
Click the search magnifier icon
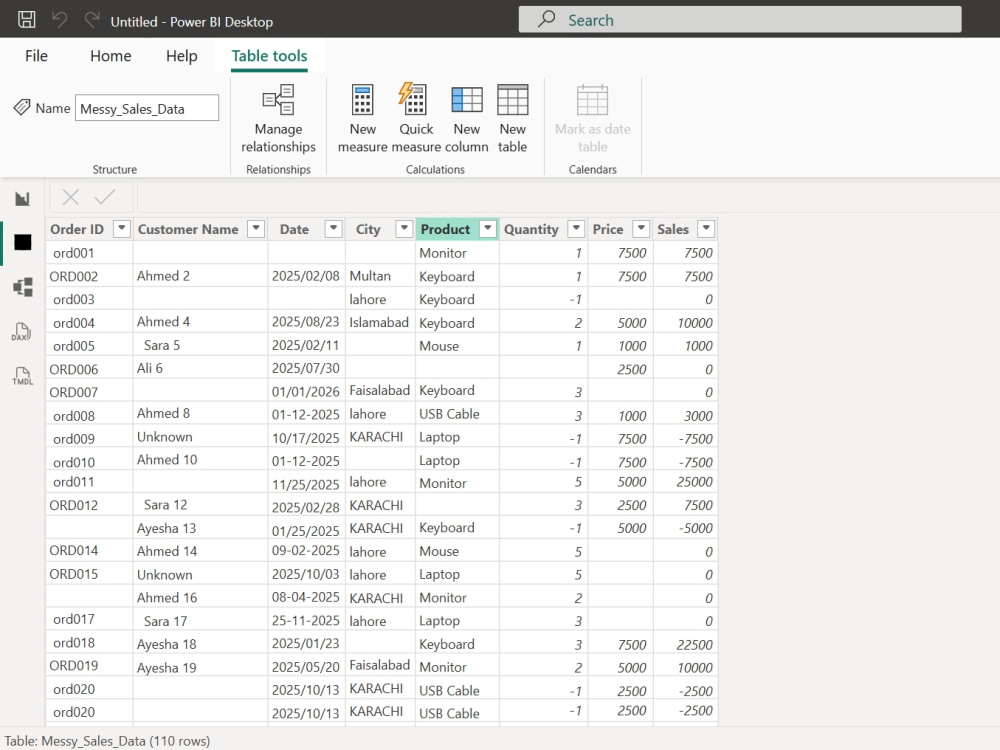547,19
